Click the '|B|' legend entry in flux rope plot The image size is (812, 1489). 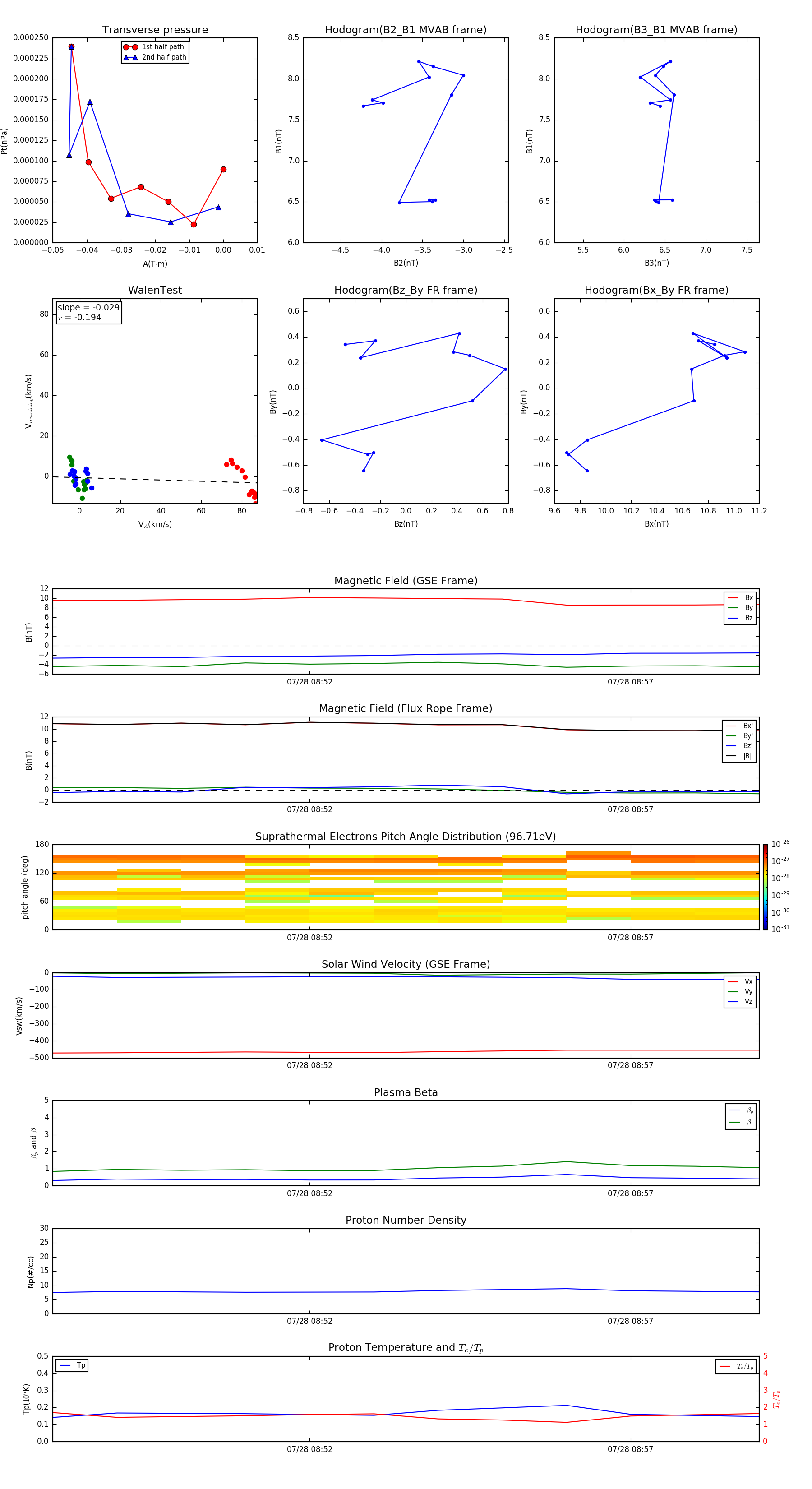coord(740,756)
